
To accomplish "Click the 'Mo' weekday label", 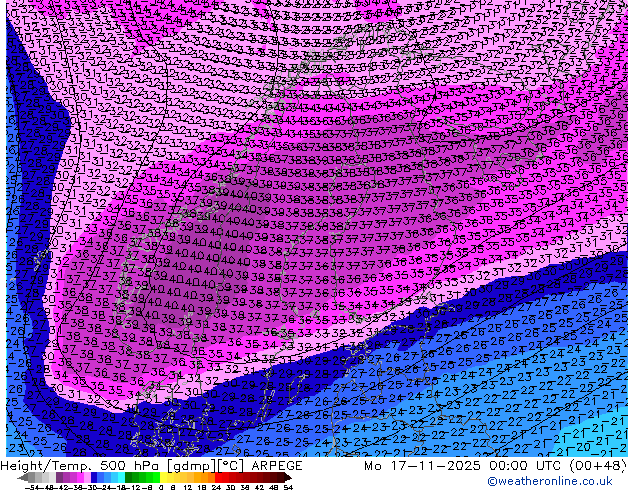I will (x=372, y=466).
